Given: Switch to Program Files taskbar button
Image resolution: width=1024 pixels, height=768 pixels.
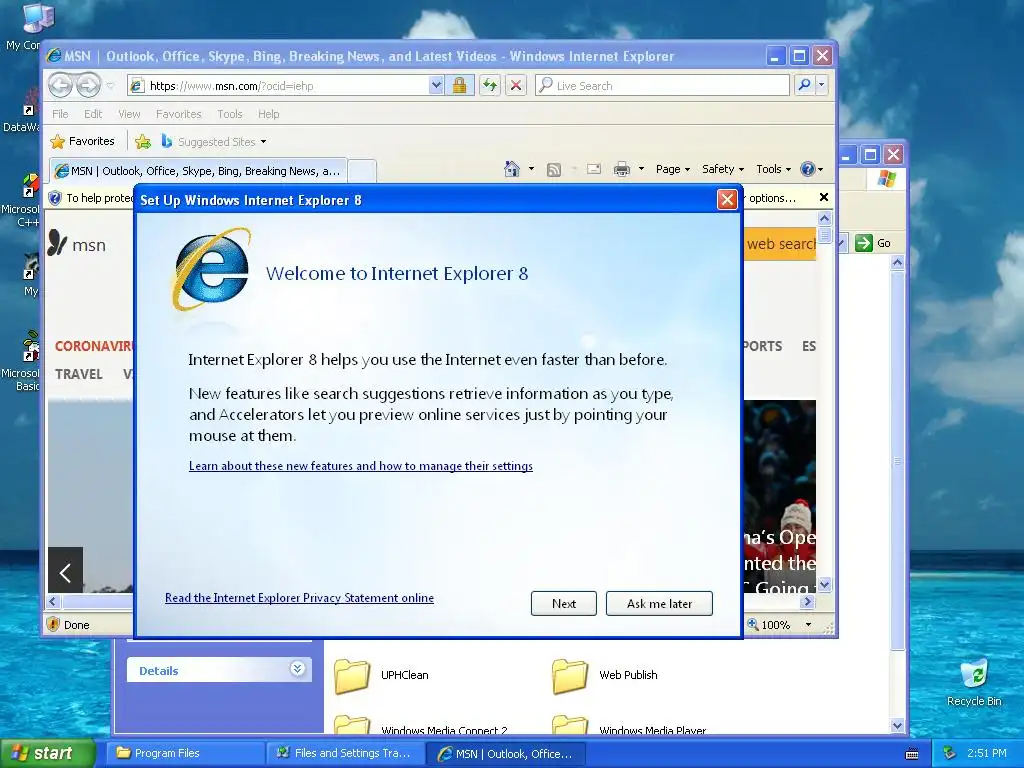Looking at the screenshot, I should coord(187,753).
